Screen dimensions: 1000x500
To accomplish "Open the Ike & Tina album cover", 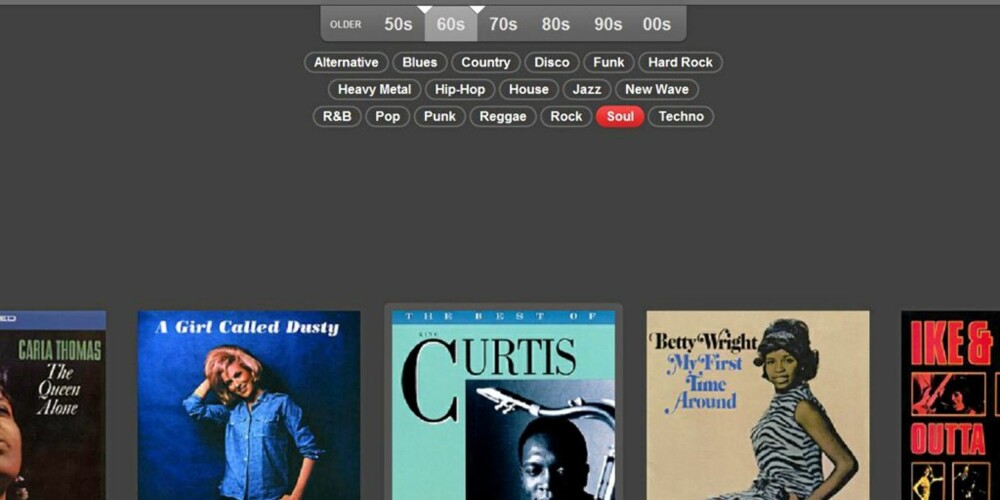I will tap(950, 406).
